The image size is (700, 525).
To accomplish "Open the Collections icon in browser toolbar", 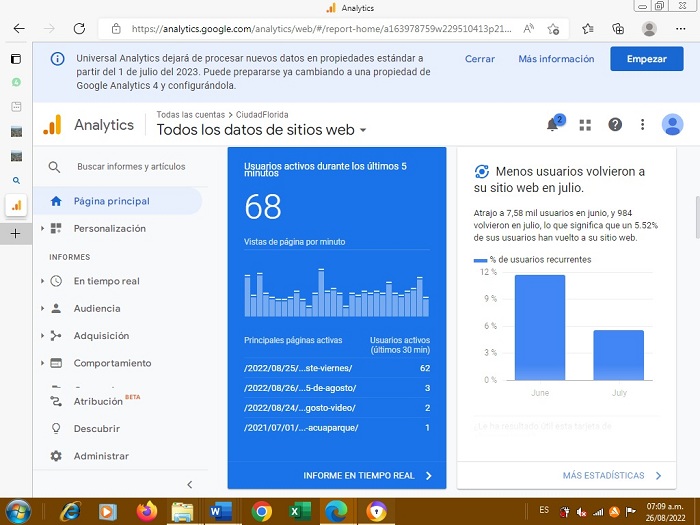I will (618, 29).
